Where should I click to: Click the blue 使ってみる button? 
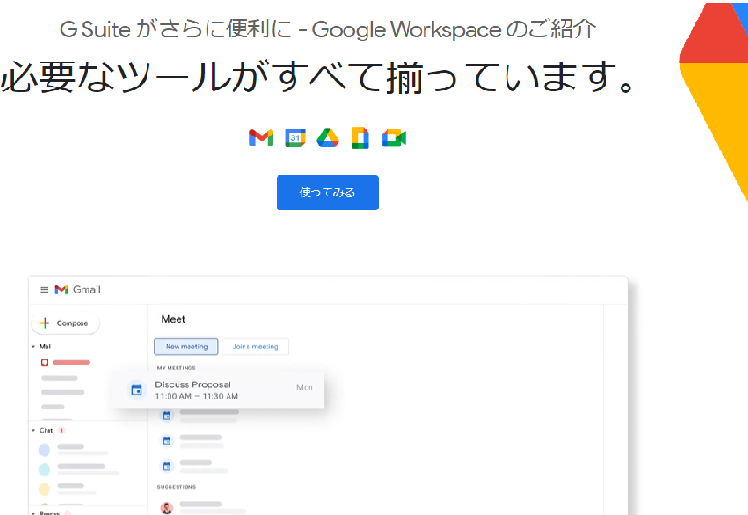click(x=328, y=192)
